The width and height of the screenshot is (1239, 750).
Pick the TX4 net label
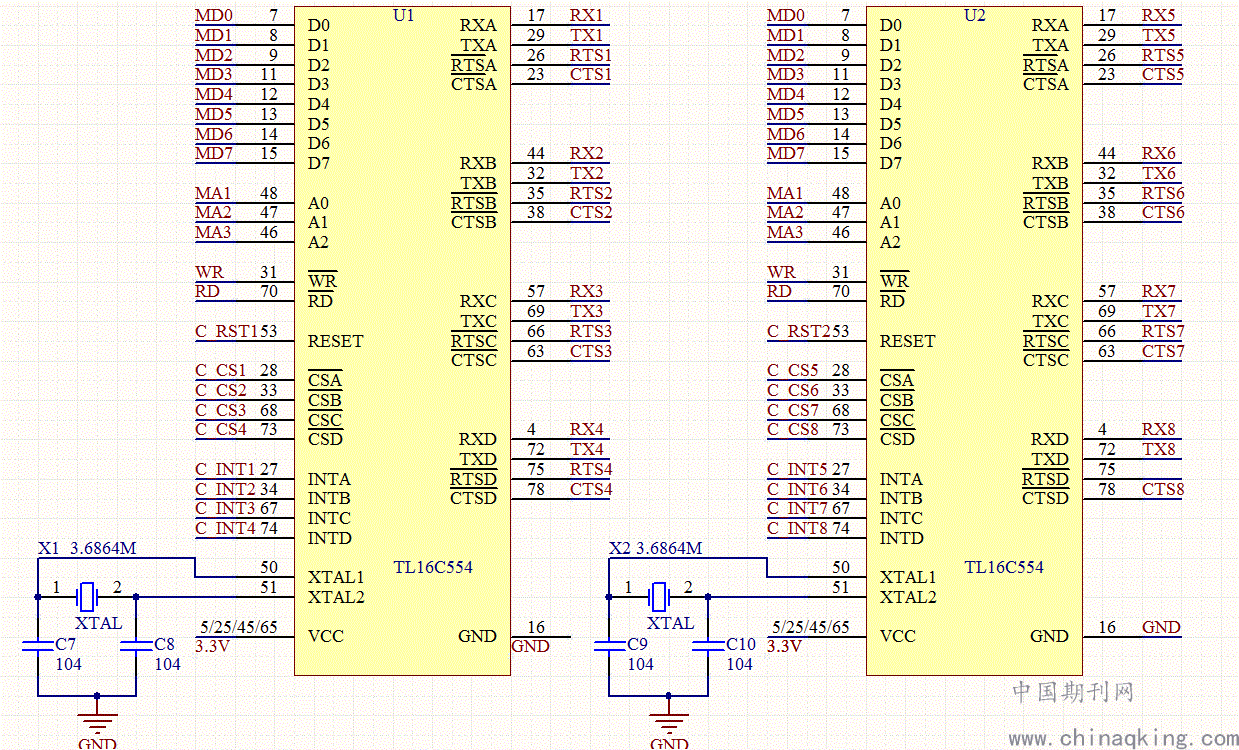coord(587,449)
